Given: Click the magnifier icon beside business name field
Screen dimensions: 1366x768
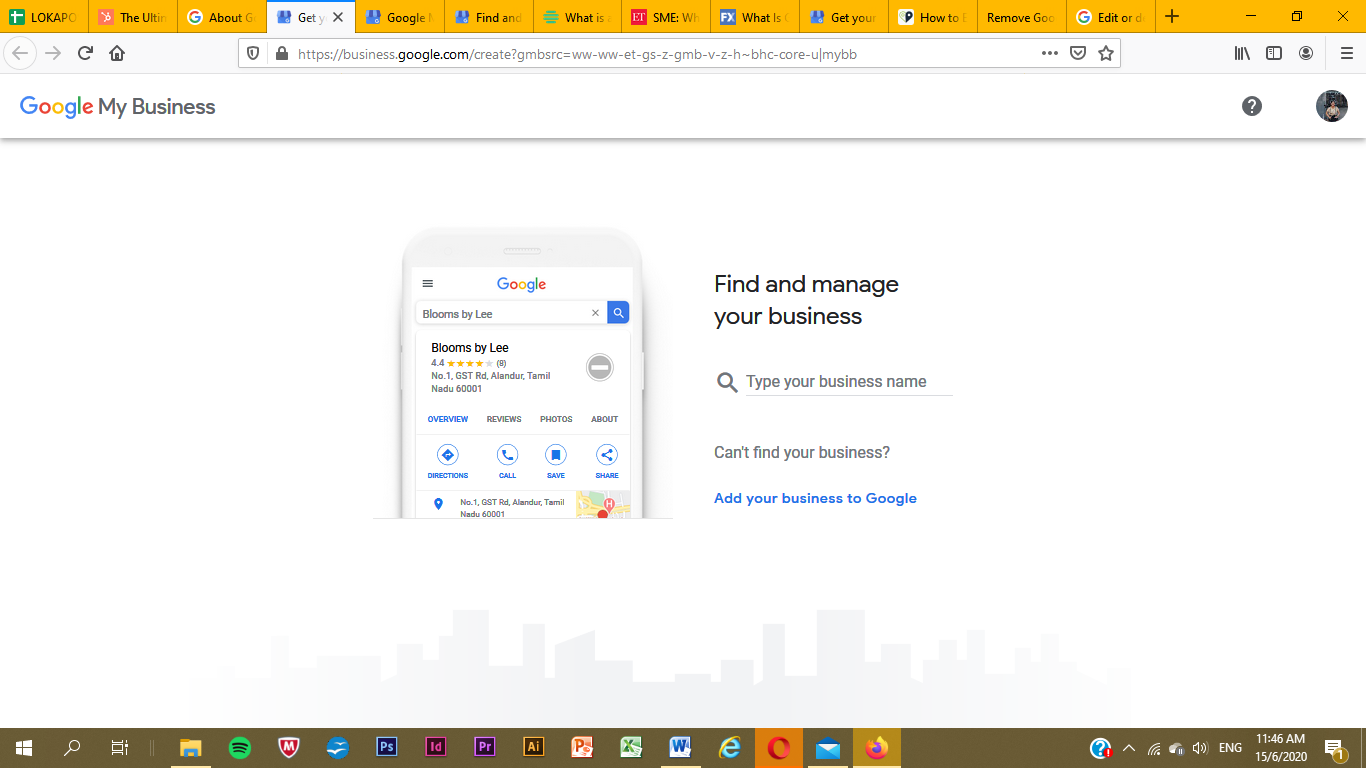Looking at the screenshot, I should pyautogui.click(x=727, y=382).
